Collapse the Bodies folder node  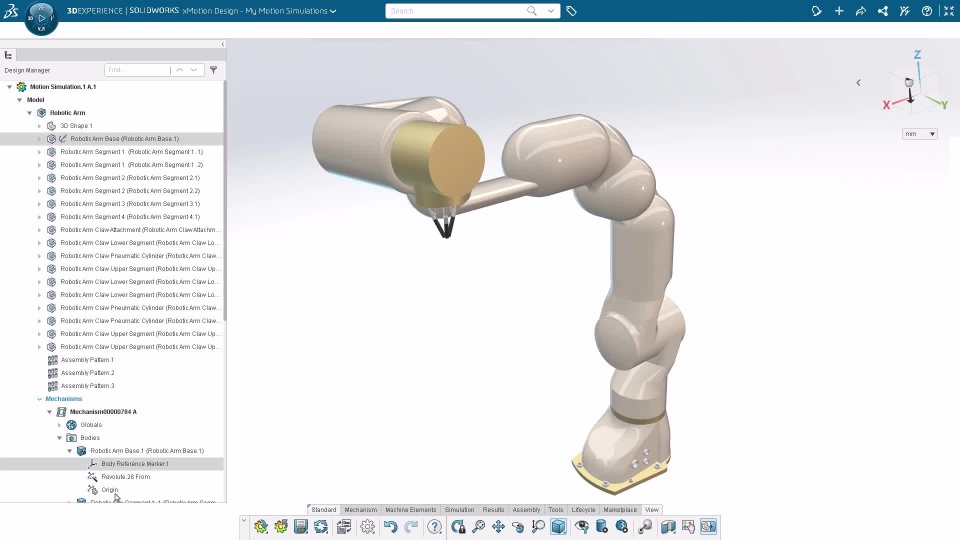(60, 438)
